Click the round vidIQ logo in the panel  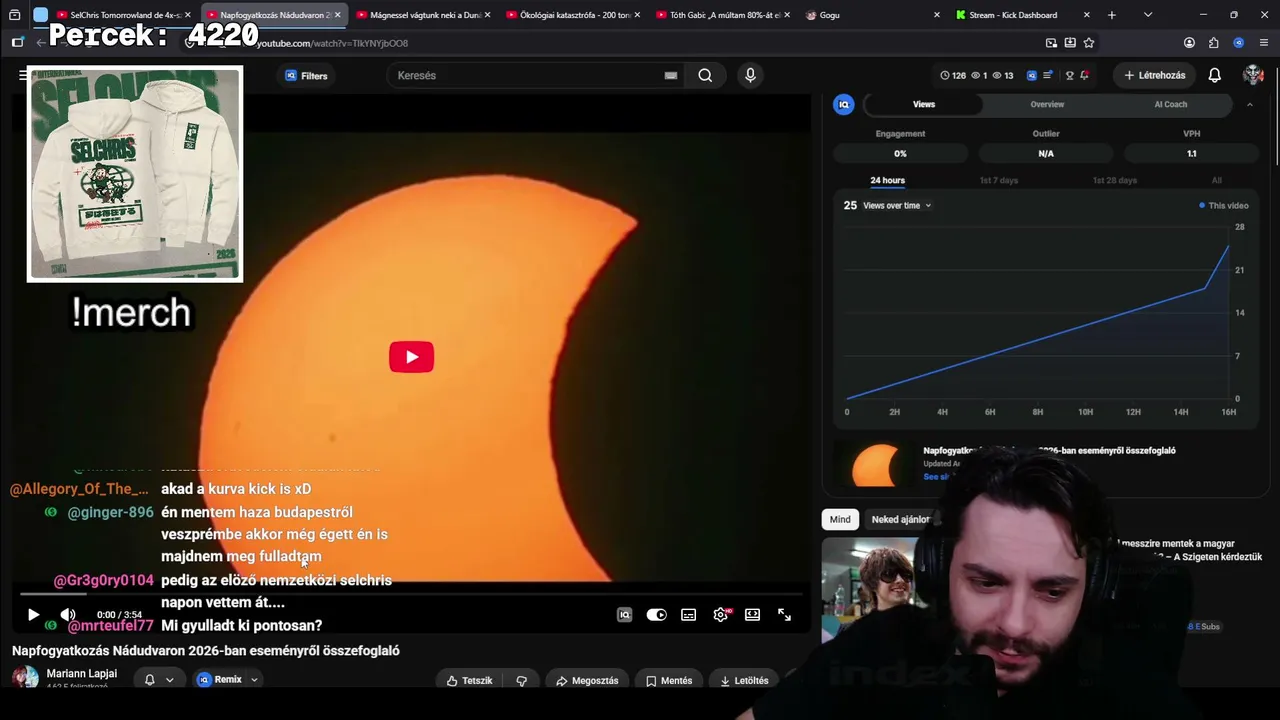[x=844, y=104]
